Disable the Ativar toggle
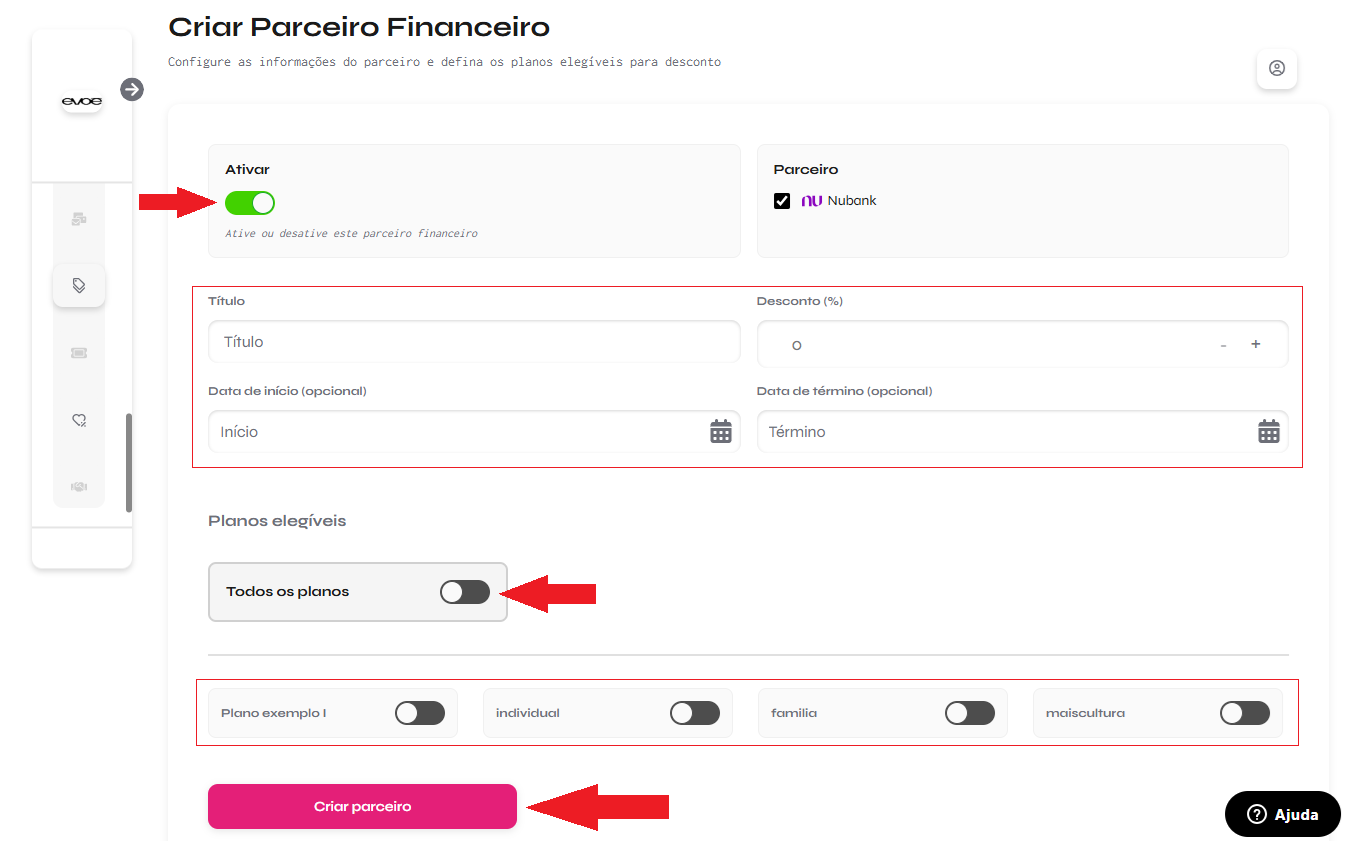 250,203
